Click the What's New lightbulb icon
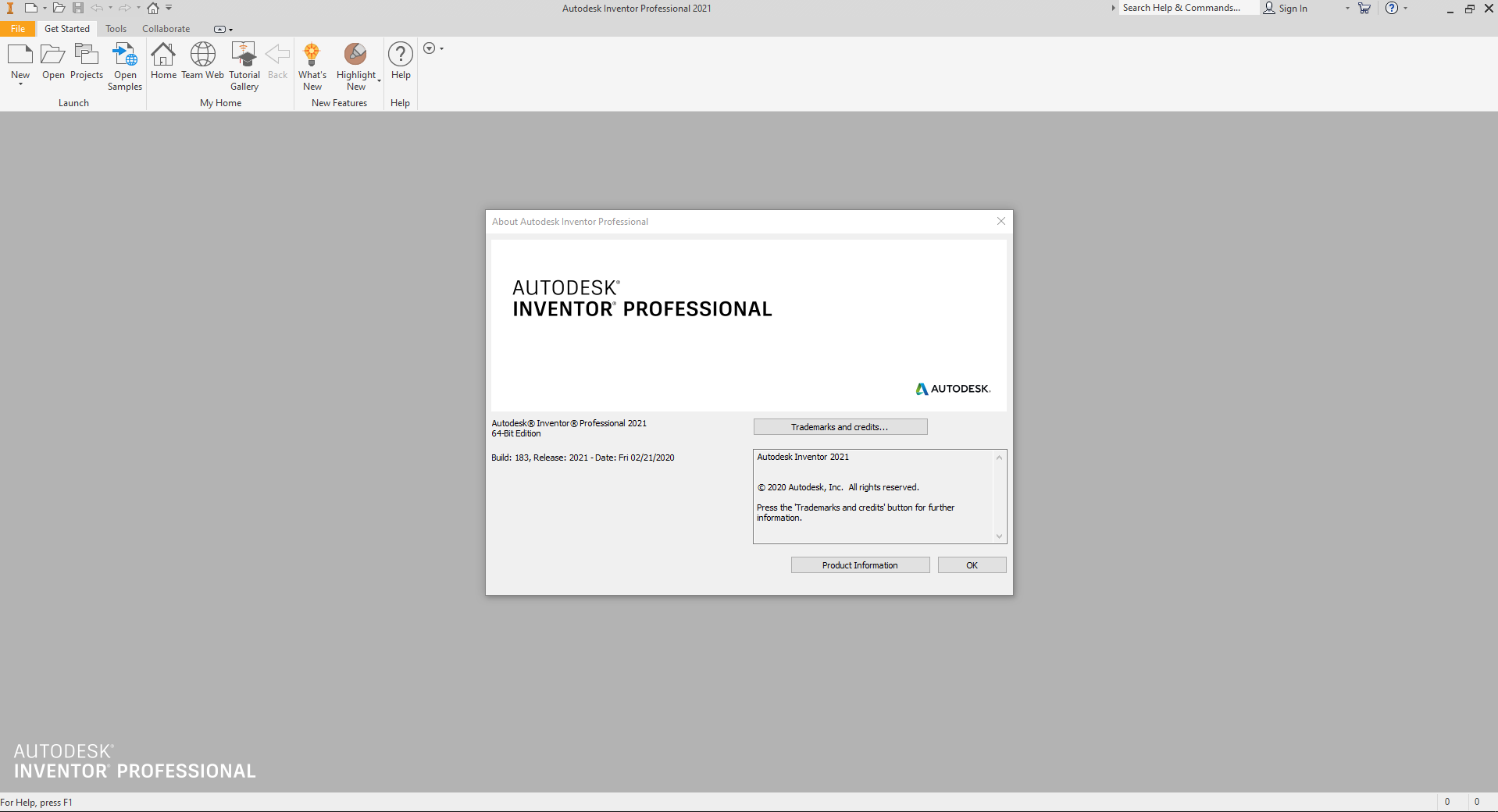Image resolution: width=1498 pixels, height=812 pixels. [x=312, y=55]
